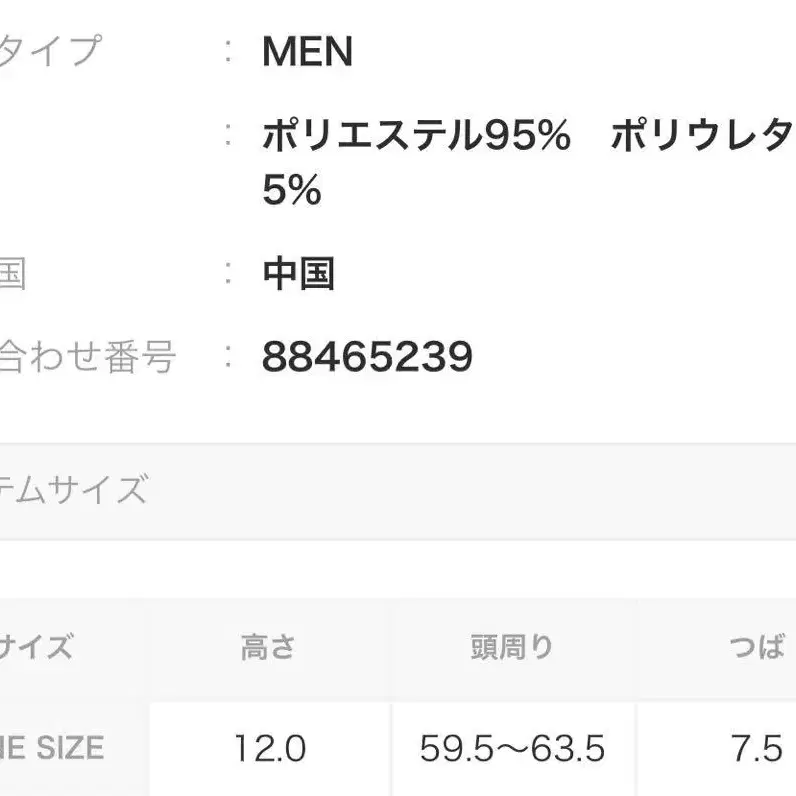
Task: Click the 5% material continuation text
Action: 291,189
